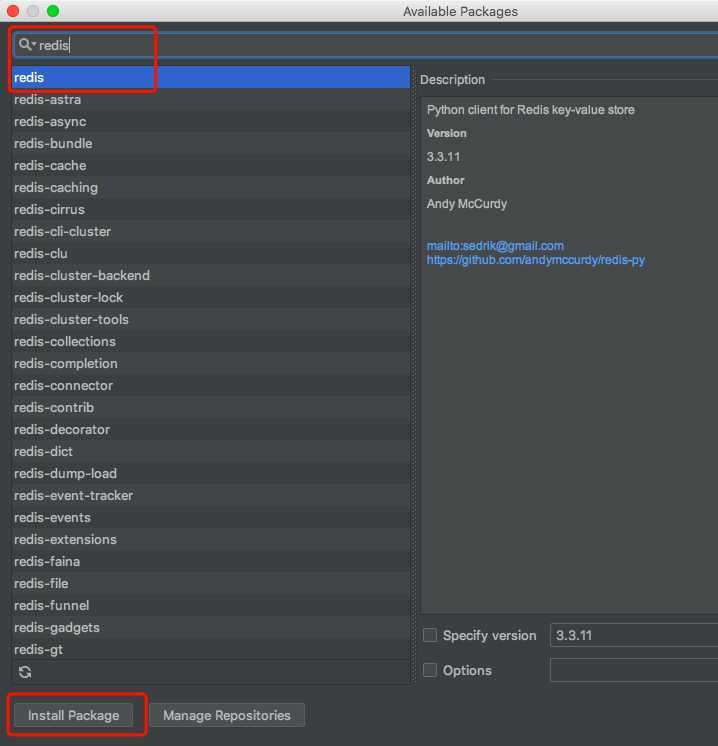Select redis-events in package list
Viewport: 718px width, 746px height.
point(211,518)
